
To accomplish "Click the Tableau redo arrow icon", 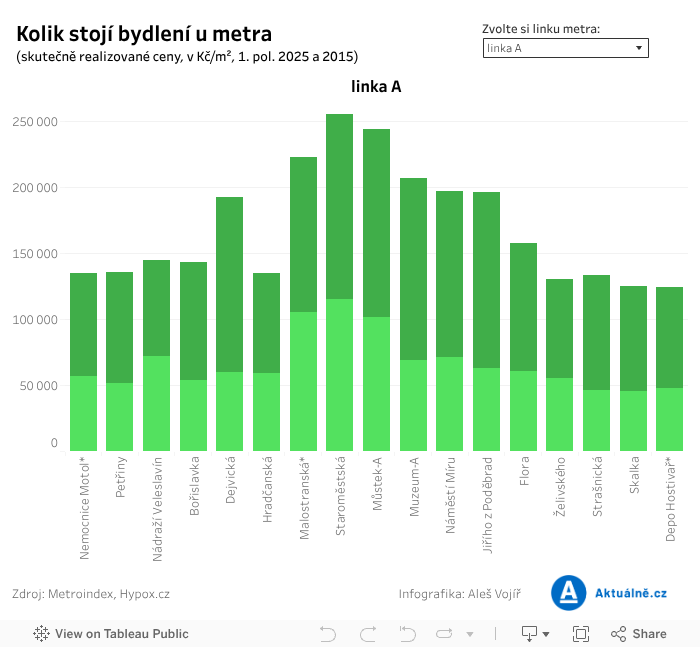I will pos(368,634).
